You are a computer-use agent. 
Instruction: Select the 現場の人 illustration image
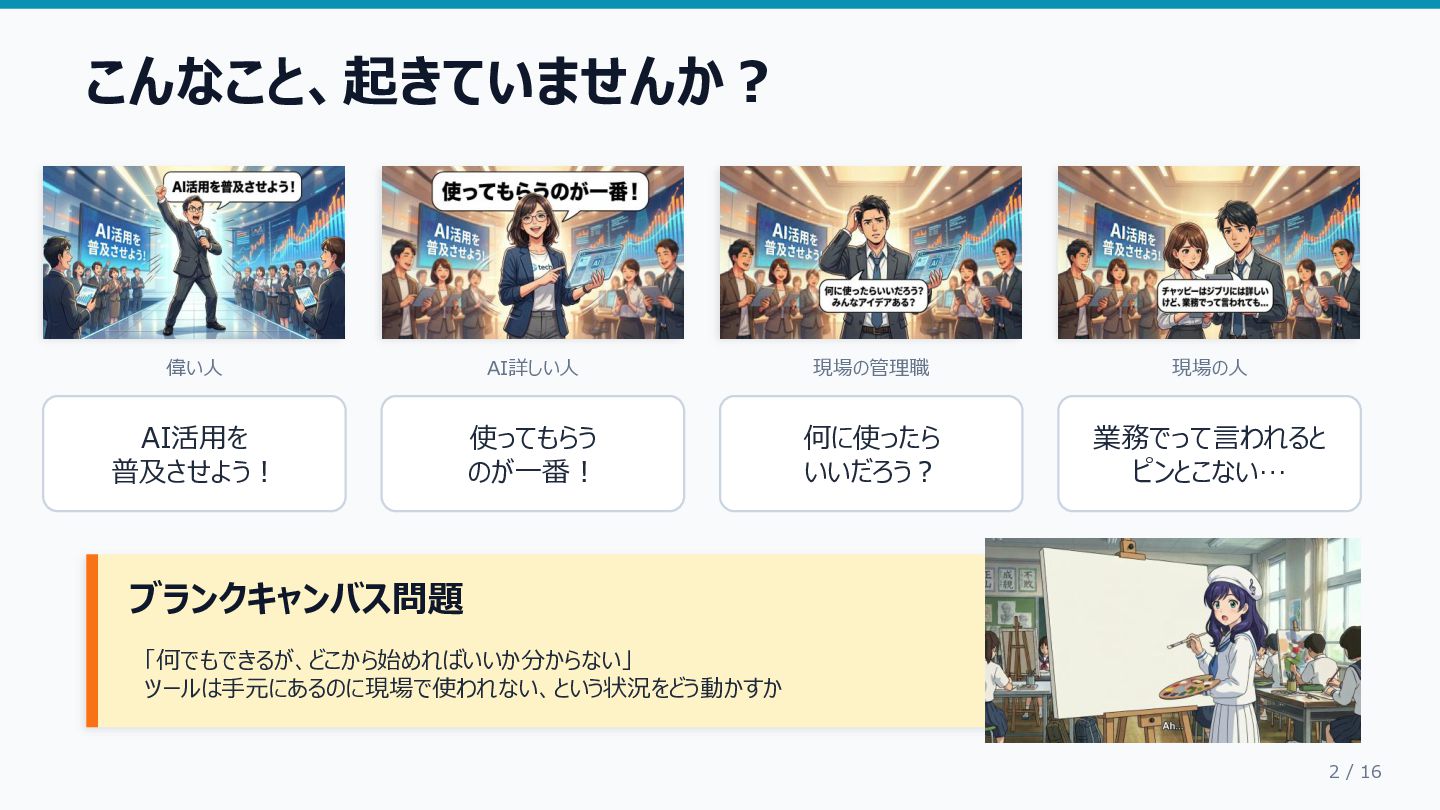[1209, 252]
